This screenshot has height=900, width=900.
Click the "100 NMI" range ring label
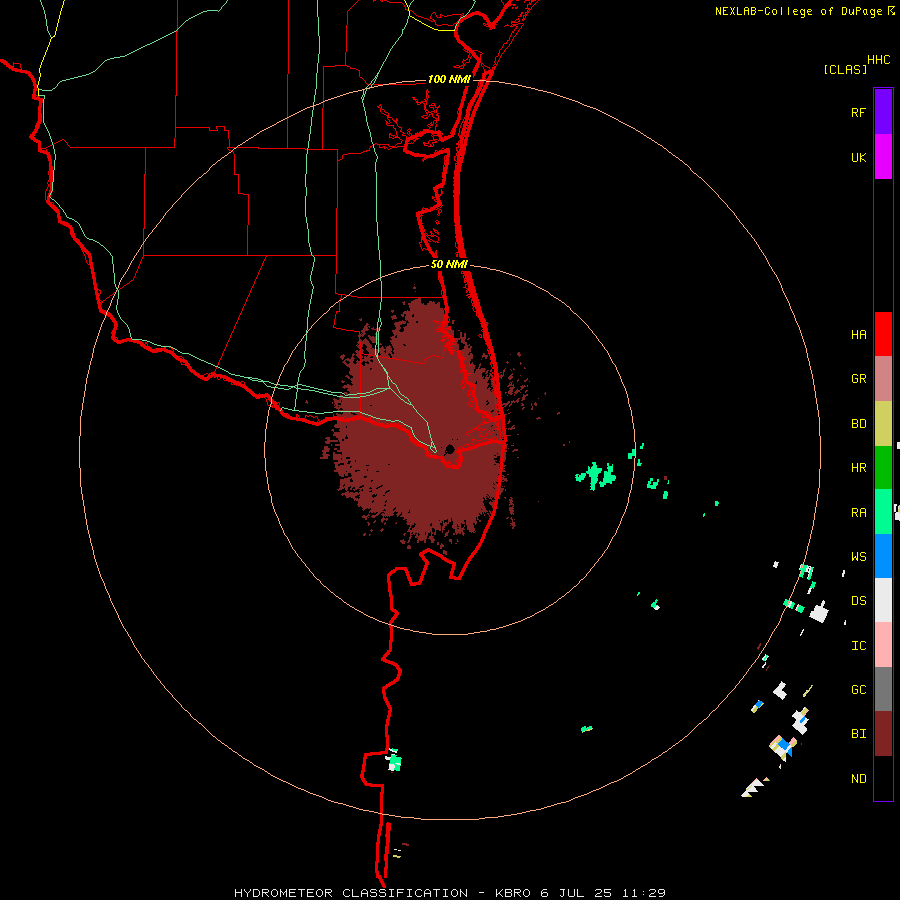click(448, 79)
